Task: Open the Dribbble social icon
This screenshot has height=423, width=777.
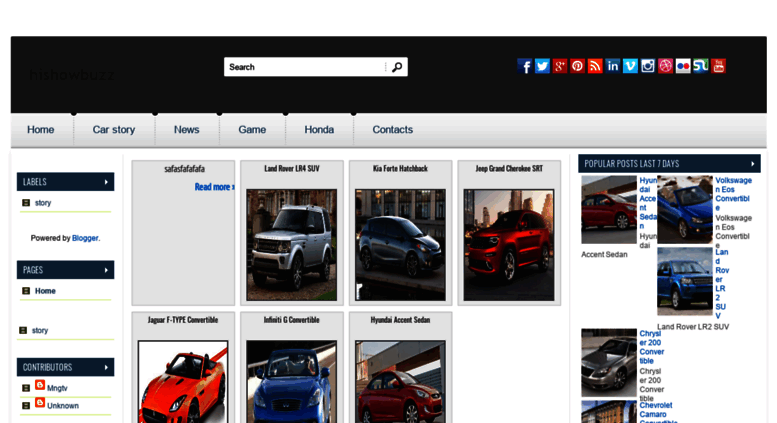Action: point(666,66)
